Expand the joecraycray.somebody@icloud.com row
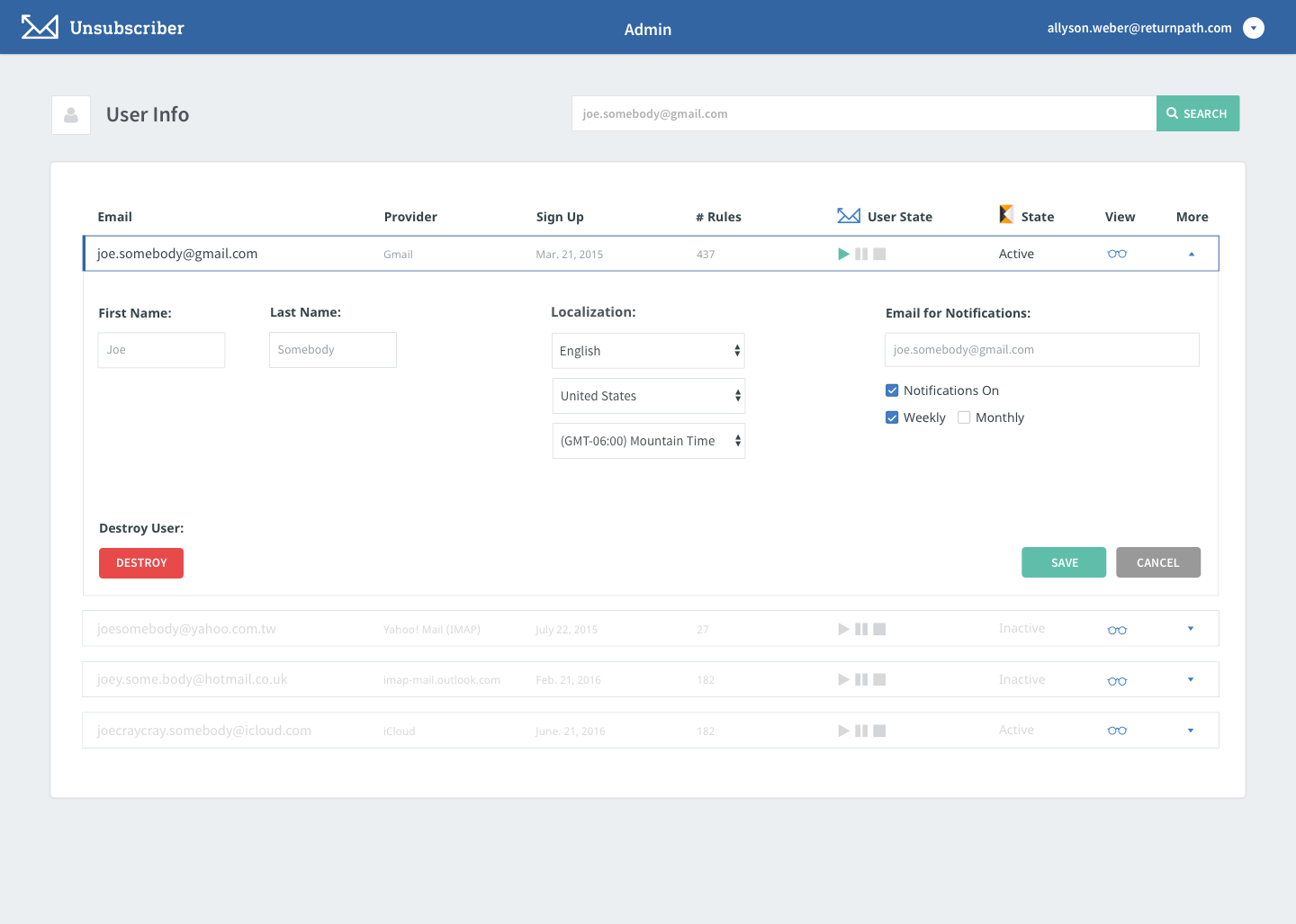The width and height of the screenshot is (1296, 924). click(1191, 731)
